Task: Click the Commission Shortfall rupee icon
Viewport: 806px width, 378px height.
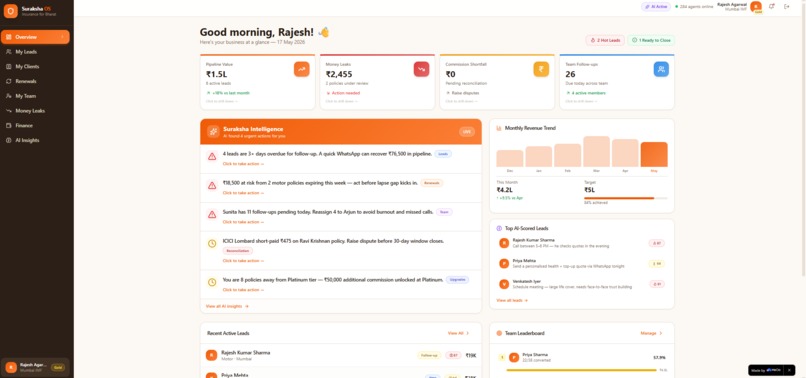Action: 541,69
